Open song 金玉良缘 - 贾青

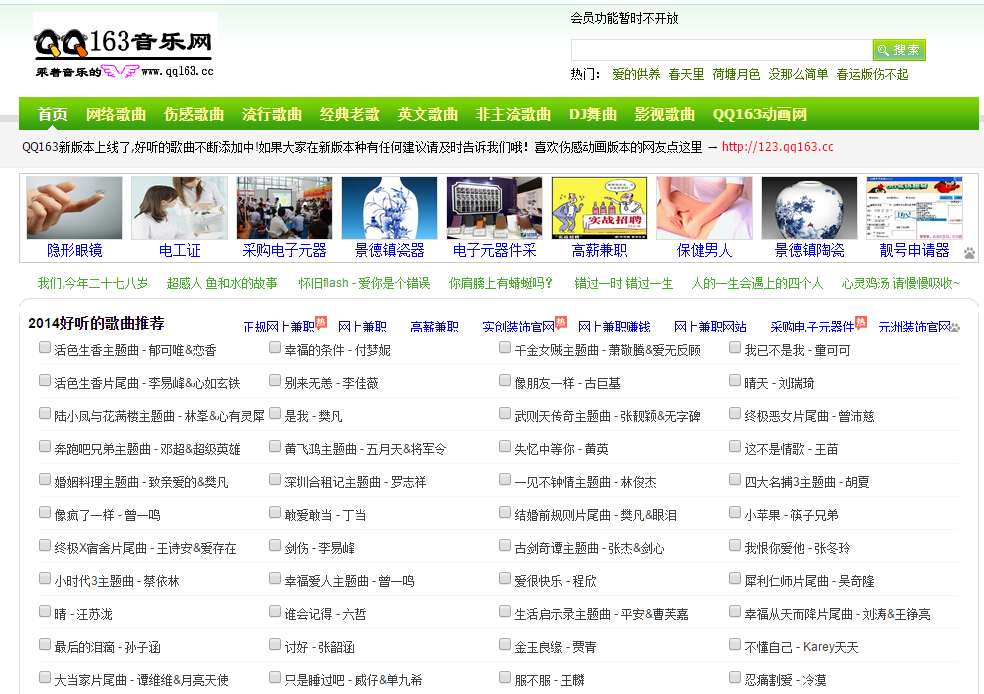[x=555, y=647]
